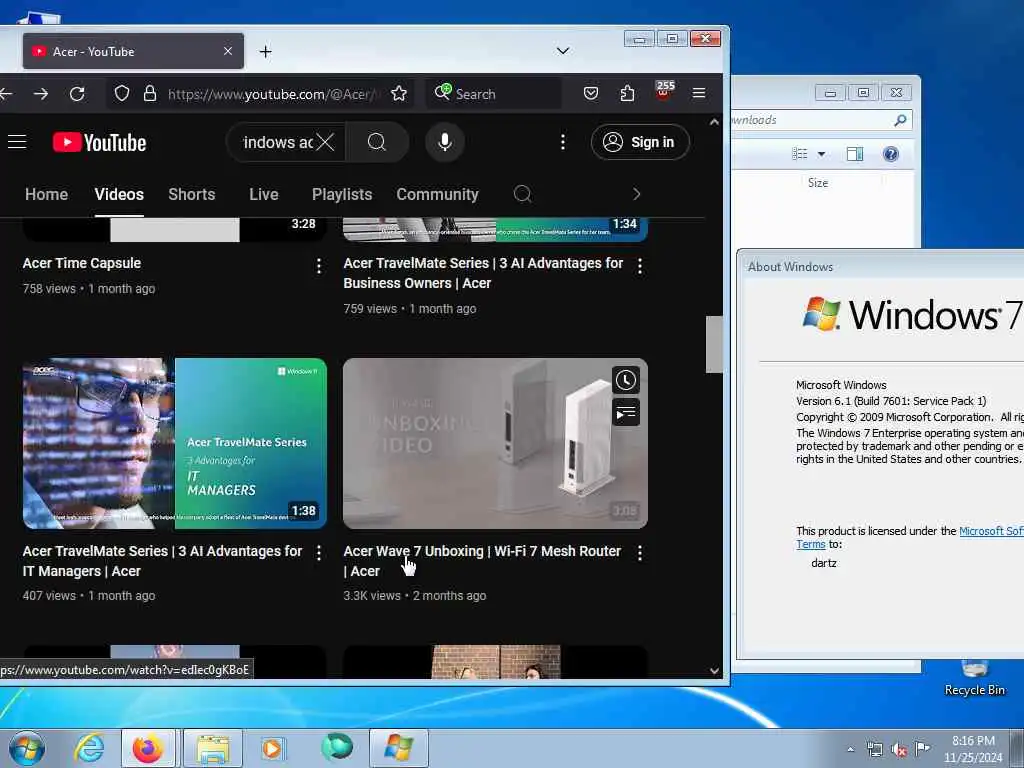Viewport: 1024px width, 768px height.
Task: Show hidden tray icons arrow
Action: [850, 749]
